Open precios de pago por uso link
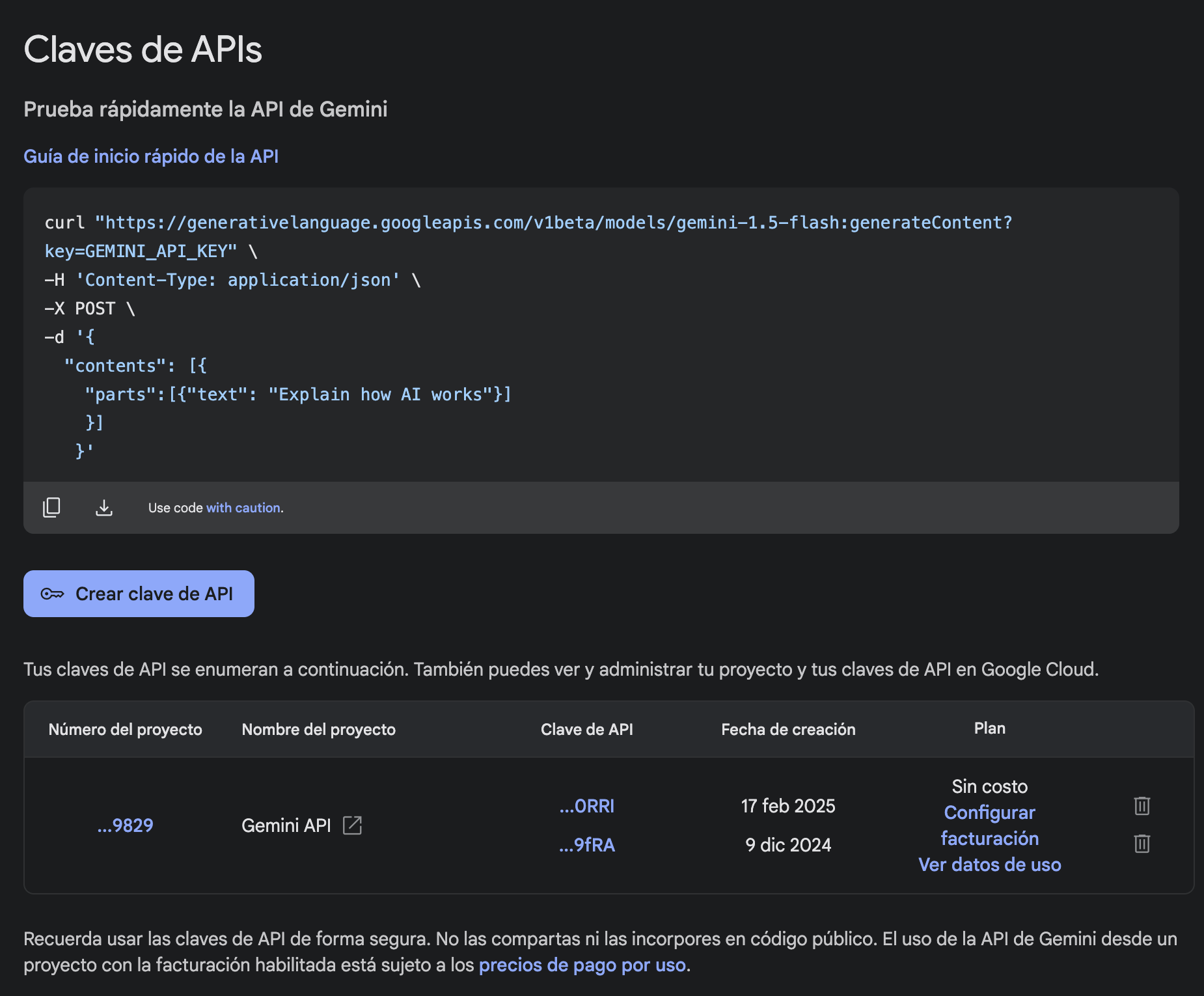Image resolution: width=1204 pixels, height=996 pixels. click(582, 965)
